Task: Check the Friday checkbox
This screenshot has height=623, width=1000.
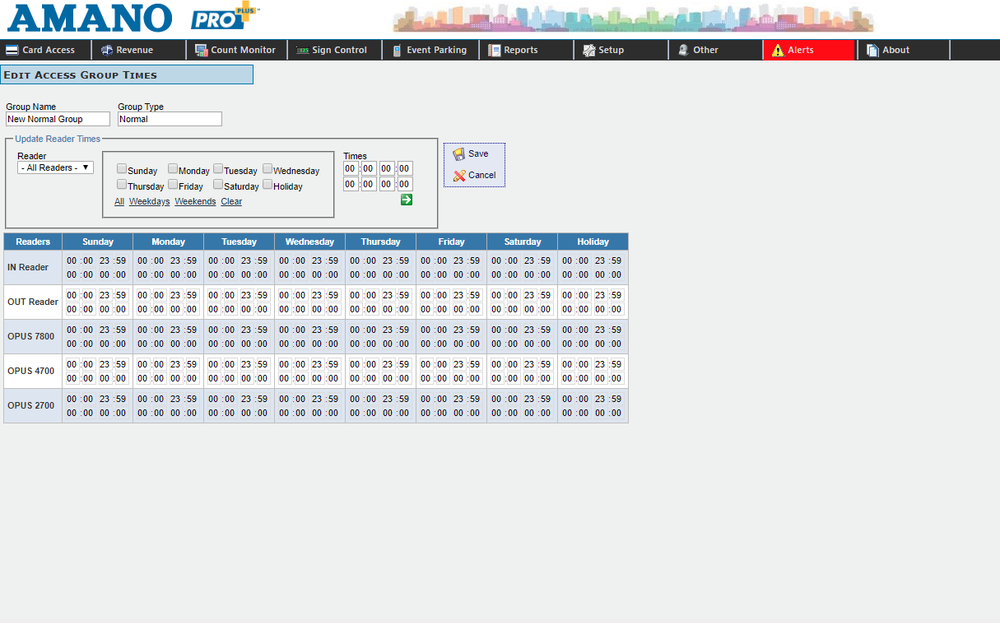Action: pyautogui.click(x=172, y=184)
